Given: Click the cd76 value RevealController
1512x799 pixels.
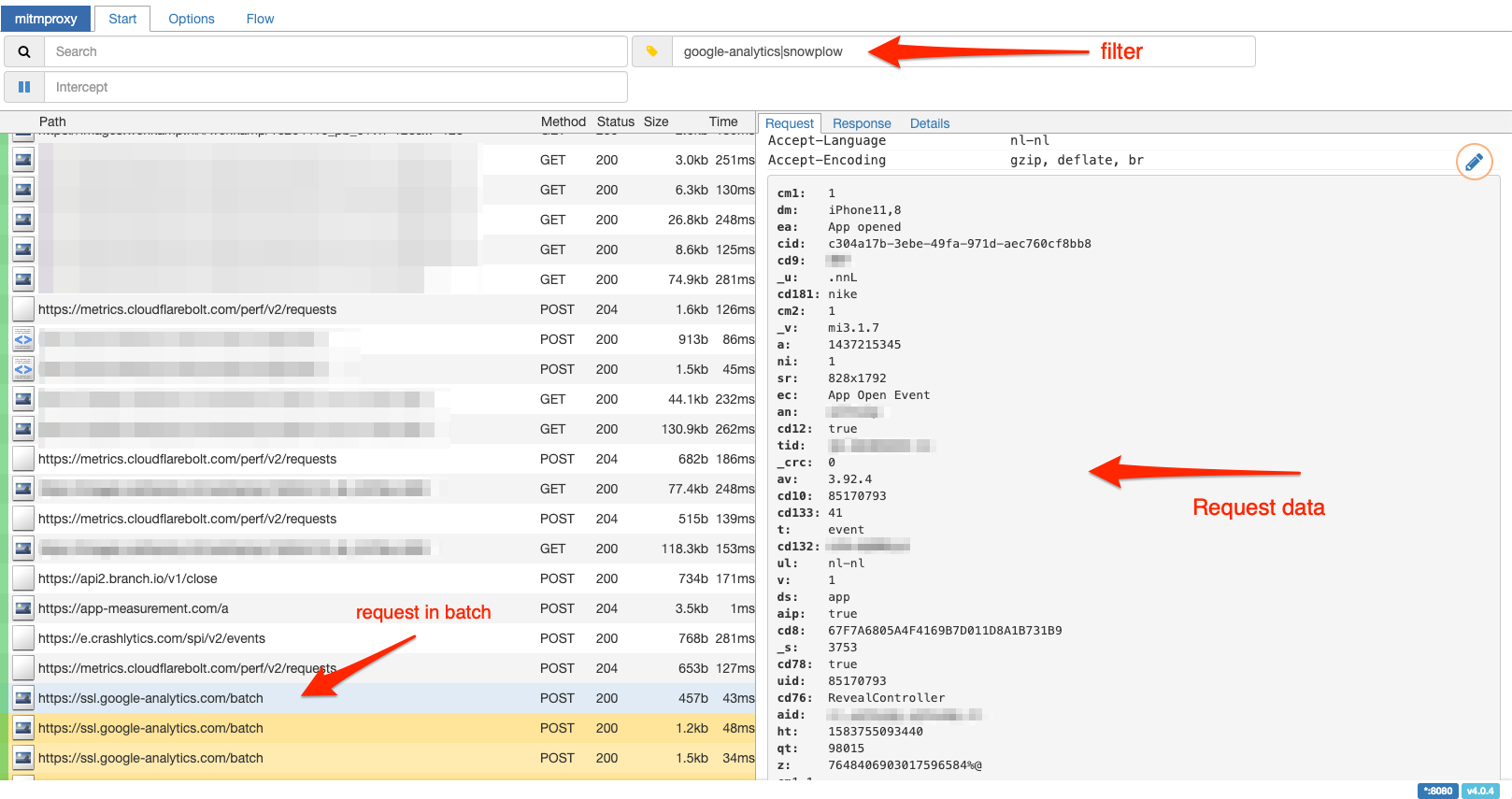Looking at the screenshot, I should click(x=886, y=698).
